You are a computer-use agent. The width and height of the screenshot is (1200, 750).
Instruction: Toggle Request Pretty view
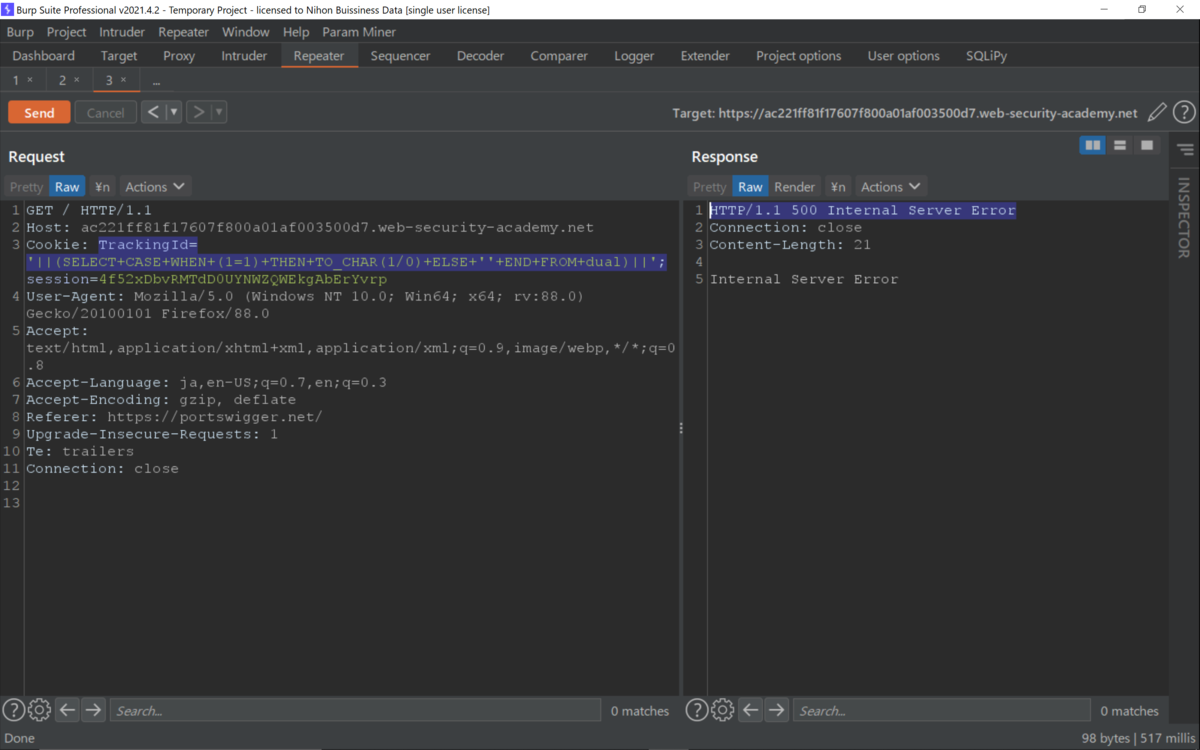27,187
